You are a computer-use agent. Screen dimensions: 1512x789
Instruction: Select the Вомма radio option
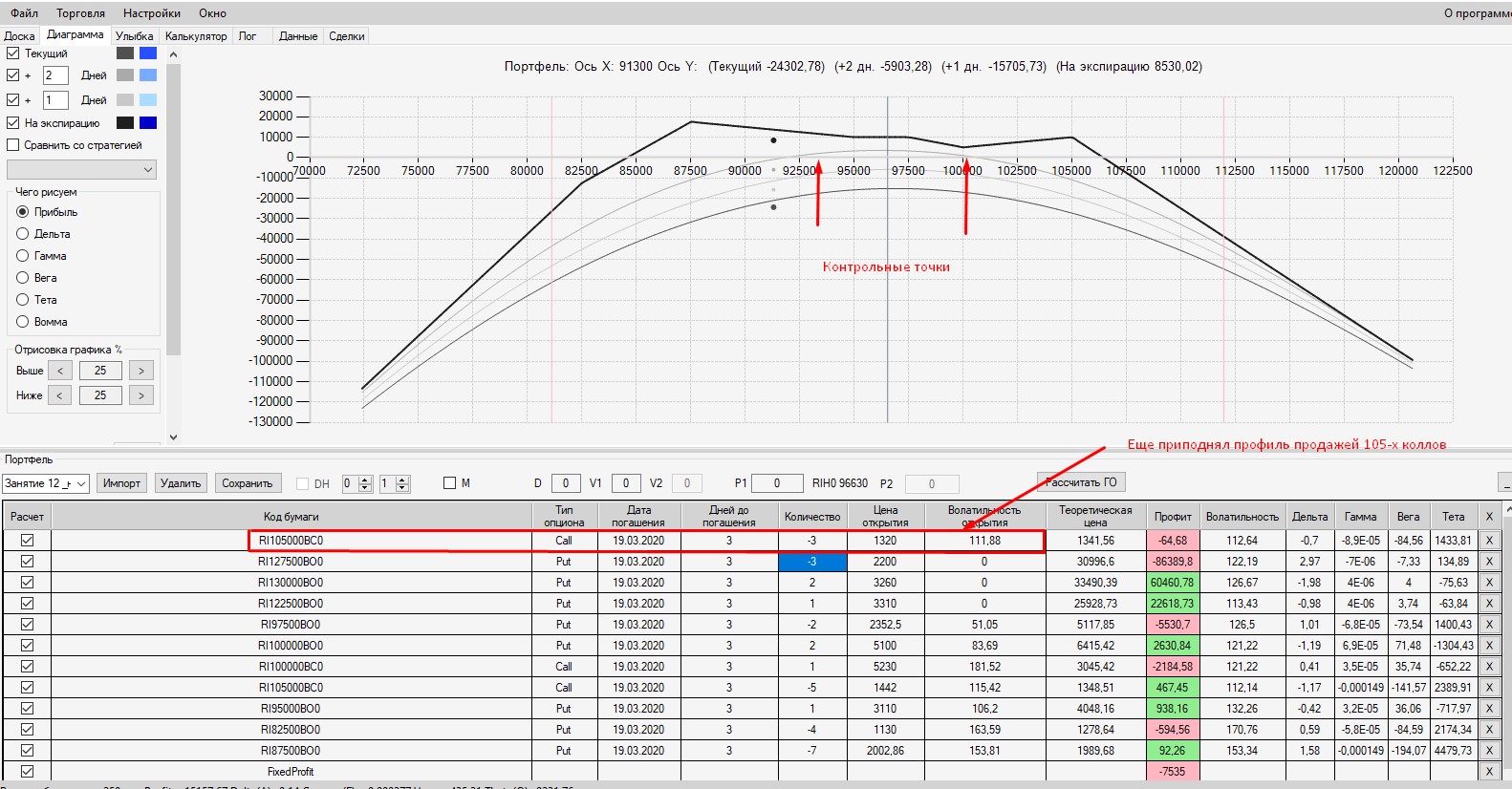[23, 322]
